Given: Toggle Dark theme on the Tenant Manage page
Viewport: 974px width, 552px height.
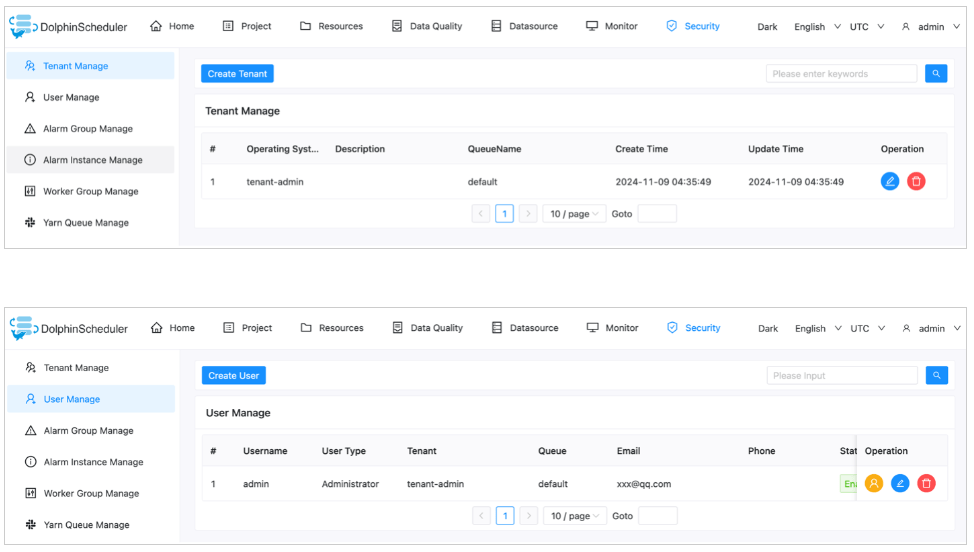Looking at the screenshot, I should point(767,27).
